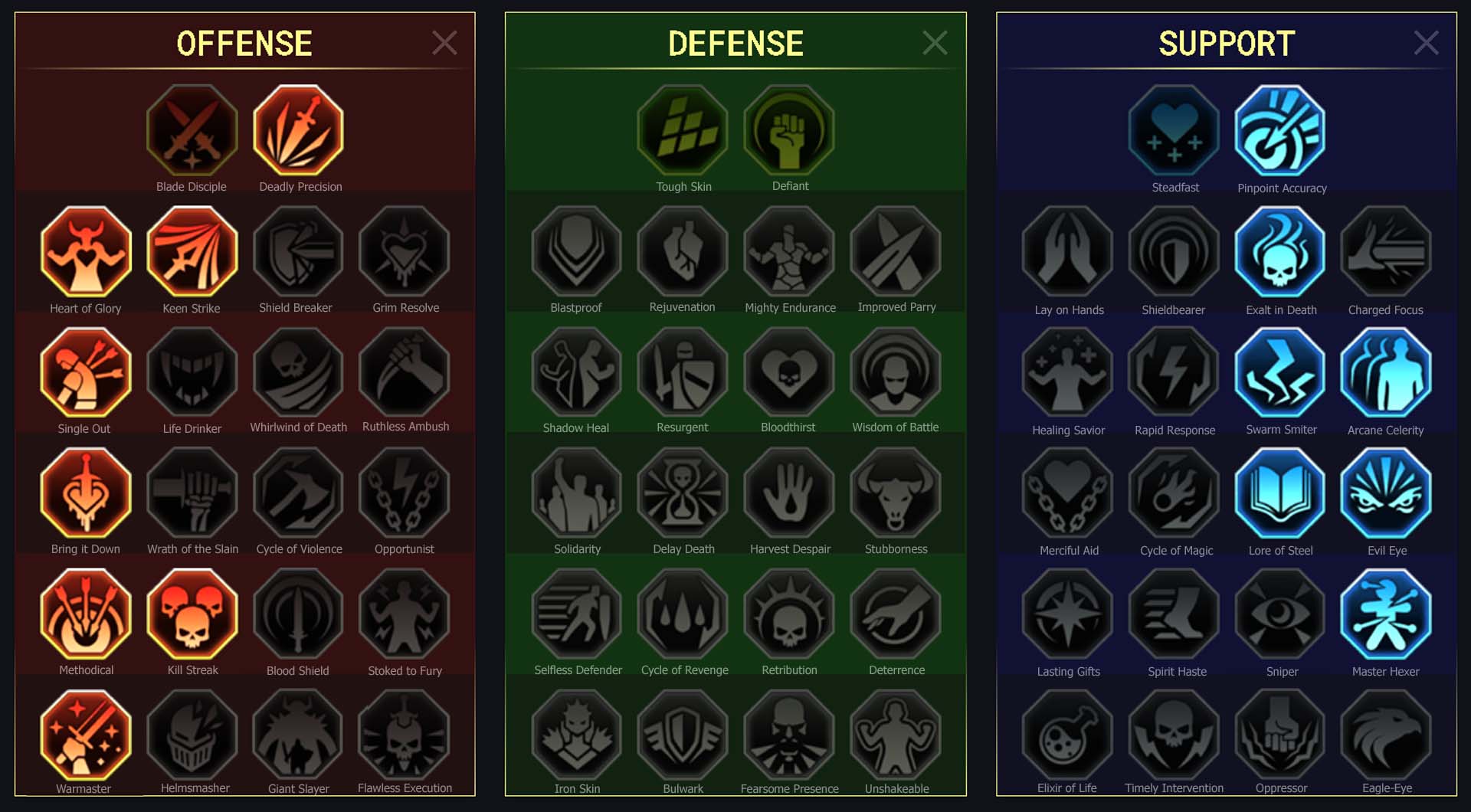Screen dimensions: 1471x812
Task: Click the Blade Disciple mastery icon
Action: pyautogui.click(x=192, y=130)
